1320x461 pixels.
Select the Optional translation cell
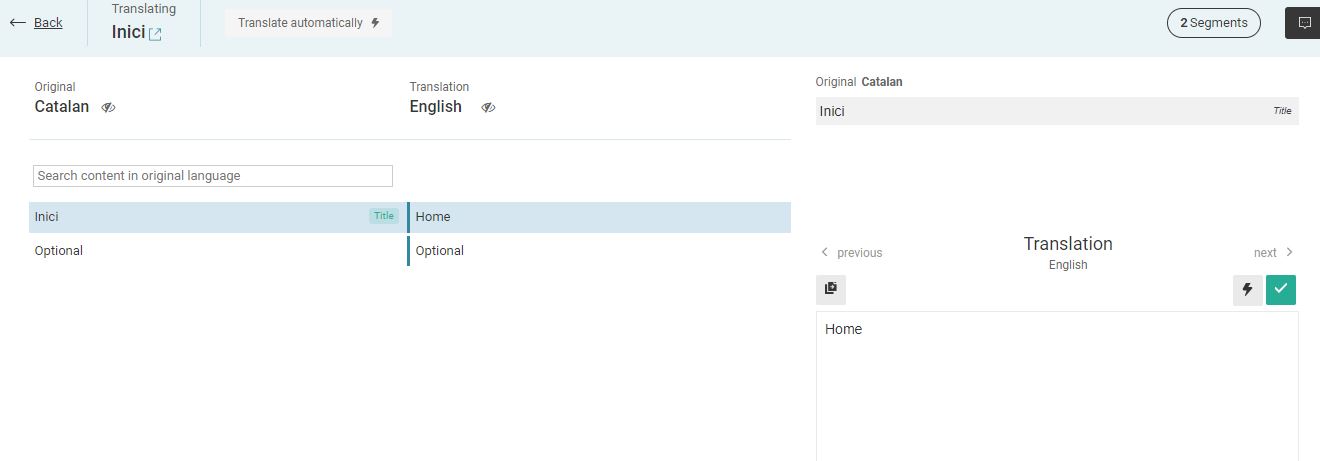[x=600, y=251]
